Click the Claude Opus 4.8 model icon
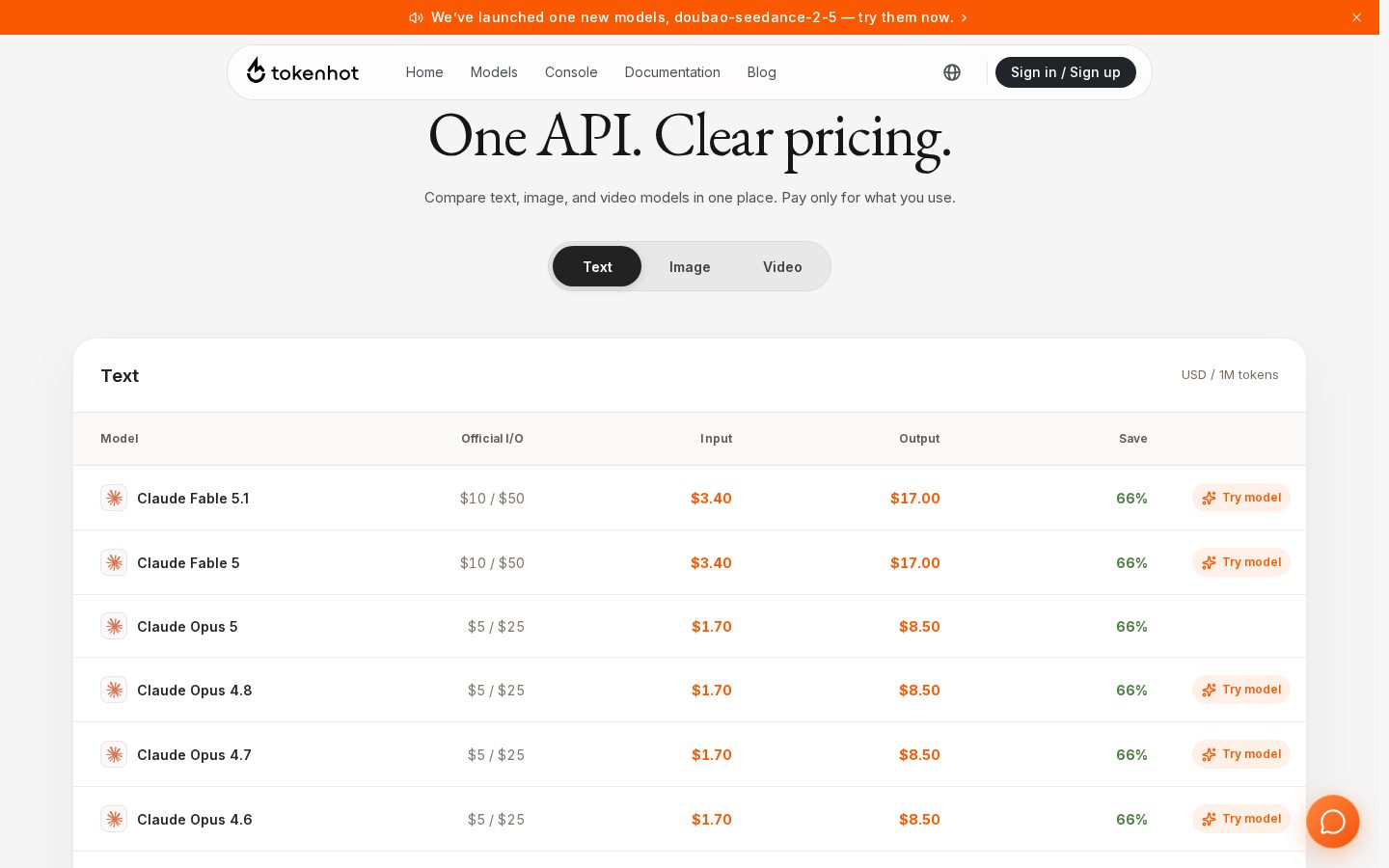Image resolution: width=1389 pixels, height=868 pixels. [x=114, y=690]
